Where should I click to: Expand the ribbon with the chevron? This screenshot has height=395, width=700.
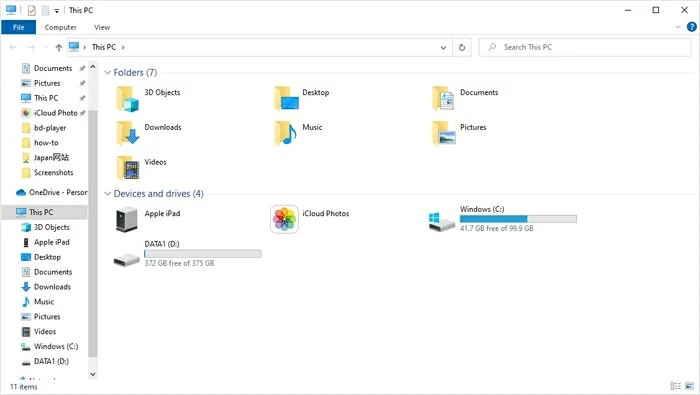(678, 27)
